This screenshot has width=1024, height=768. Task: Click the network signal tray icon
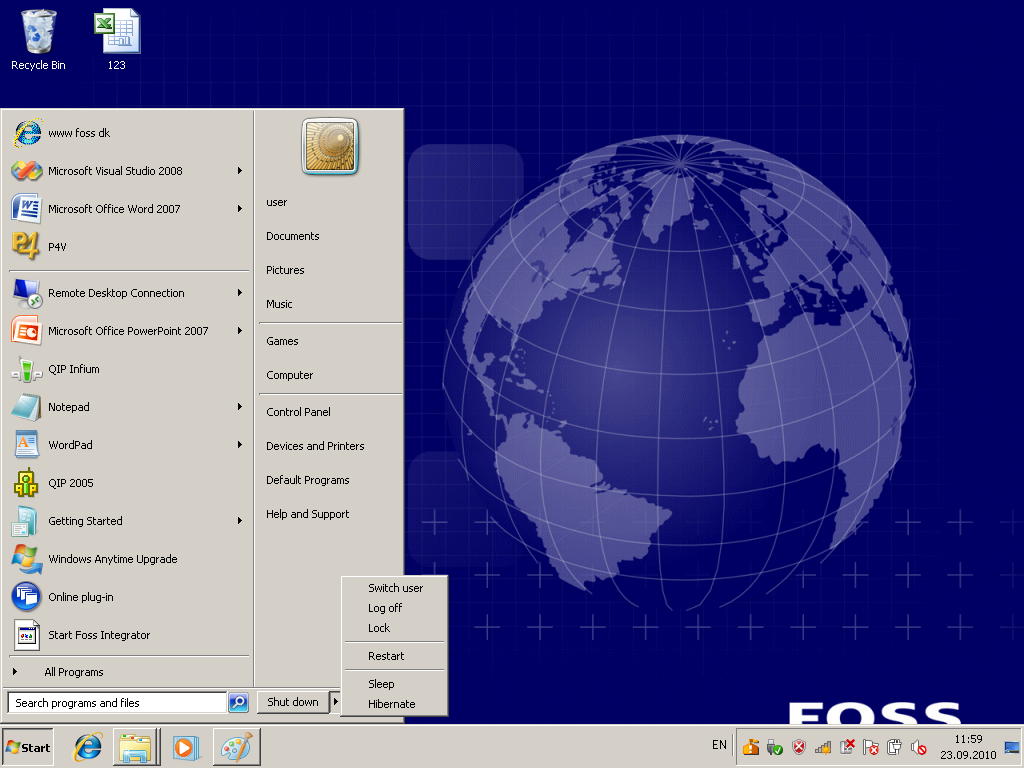pyautogui.click(x=823, y=746)
